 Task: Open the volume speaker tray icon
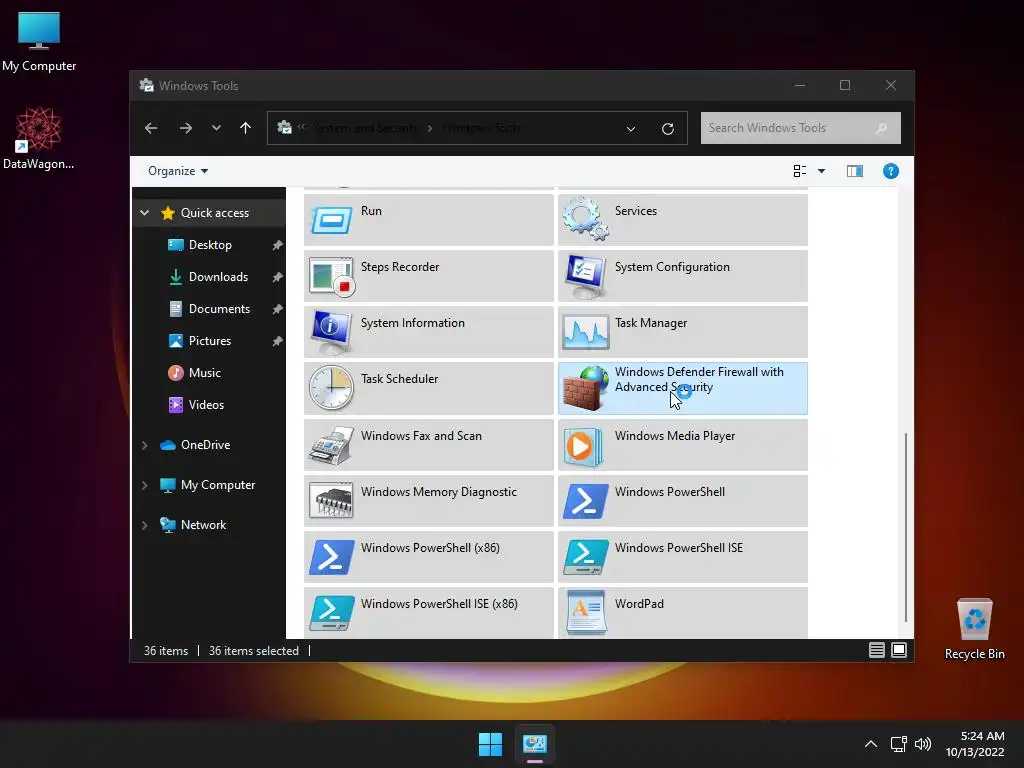923,744
